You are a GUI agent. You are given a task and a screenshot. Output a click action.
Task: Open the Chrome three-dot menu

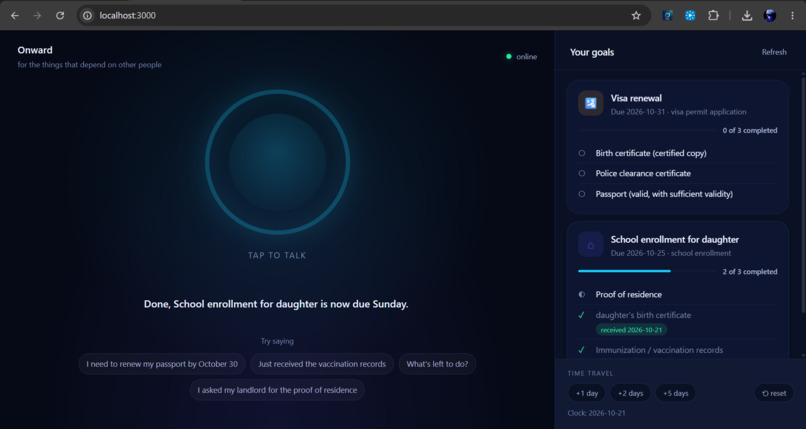tap(792, 15)
